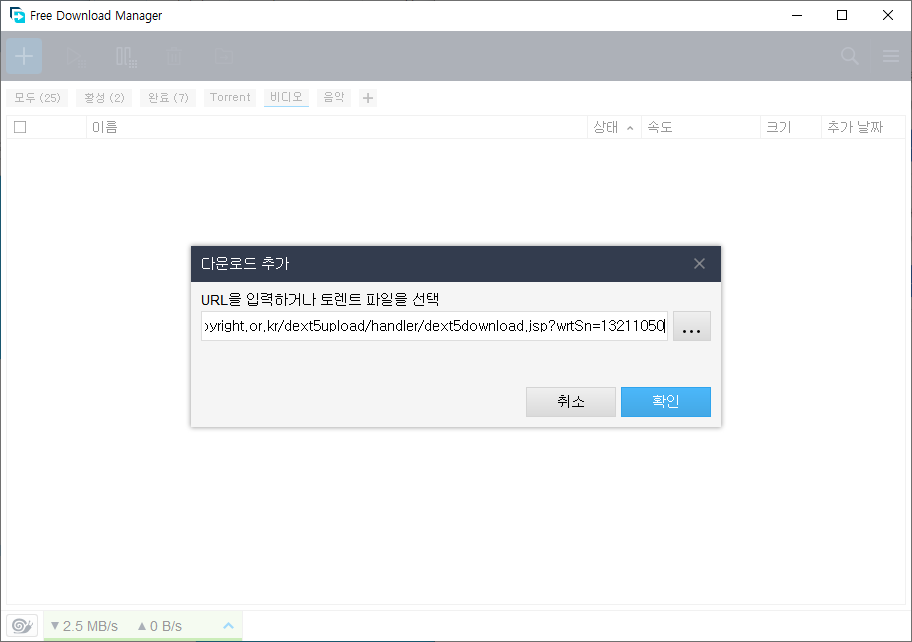Select the 모두 (25) filter tab

coord(37,98)
